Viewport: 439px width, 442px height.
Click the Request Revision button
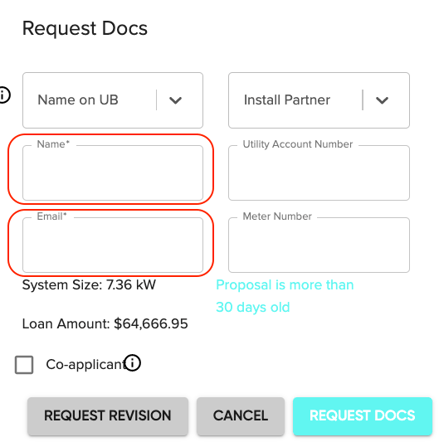click(108, 416)
